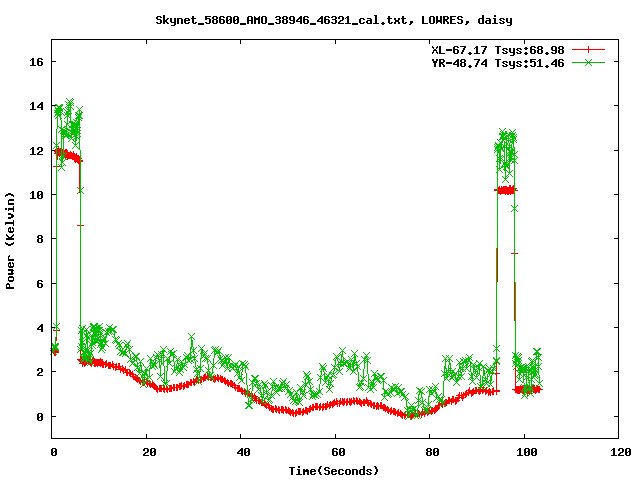Click the 0 tick label on the time axis
640x480 pixels.
click(x=54, y=452)
